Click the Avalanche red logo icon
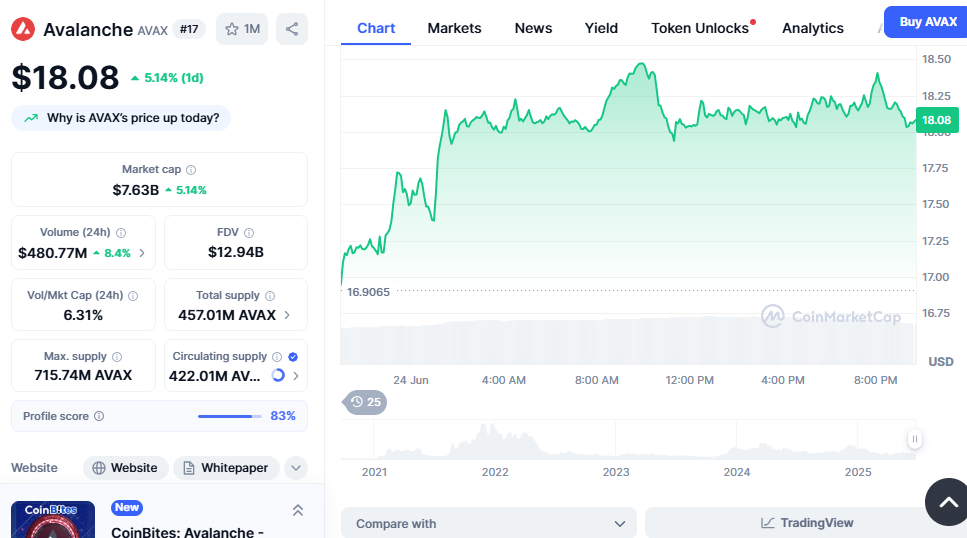Screen dimensions: 967x538 tap(23, 29)
